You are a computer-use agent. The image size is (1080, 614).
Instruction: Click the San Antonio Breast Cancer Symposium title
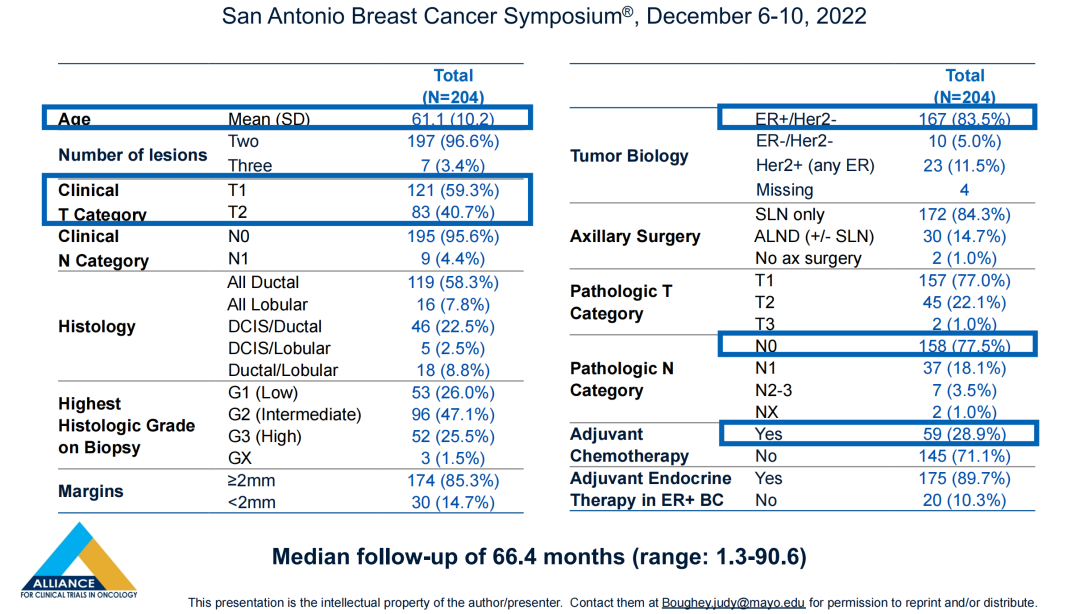point(544,17)
